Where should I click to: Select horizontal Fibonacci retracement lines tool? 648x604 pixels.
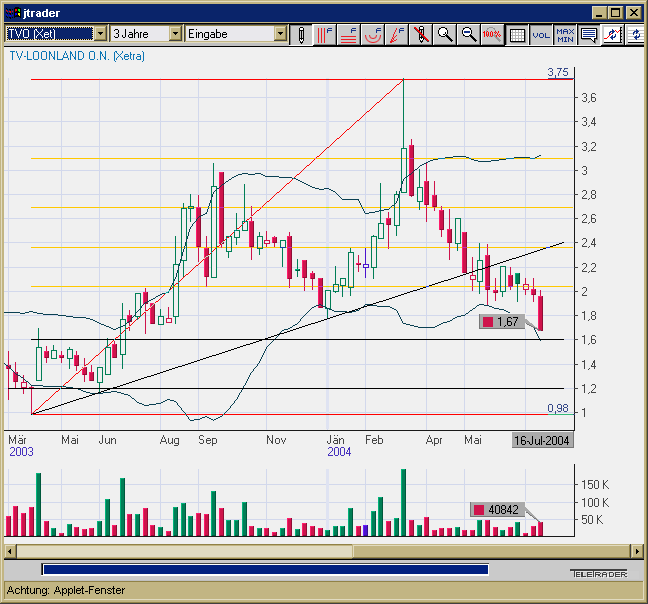coord(349,34)
